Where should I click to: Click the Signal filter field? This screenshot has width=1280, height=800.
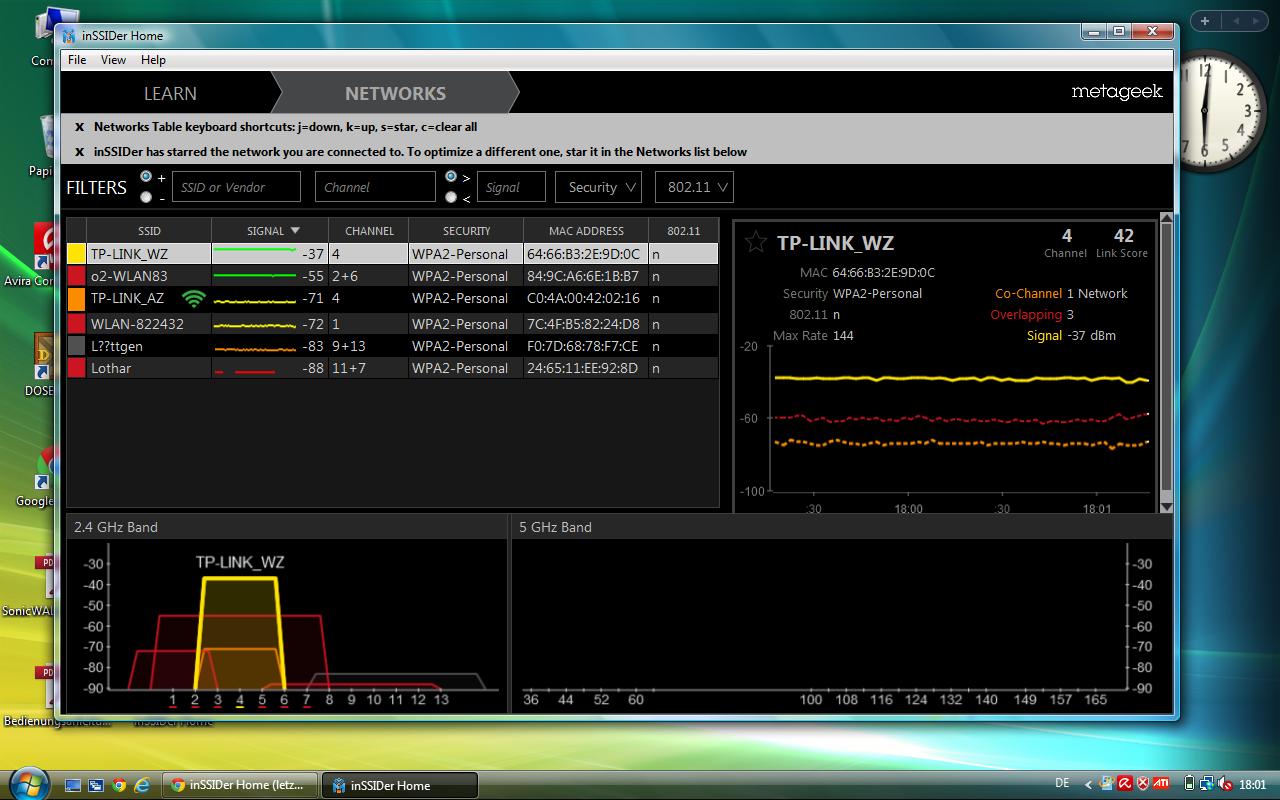pyautogui.click(x=511, y=187)
